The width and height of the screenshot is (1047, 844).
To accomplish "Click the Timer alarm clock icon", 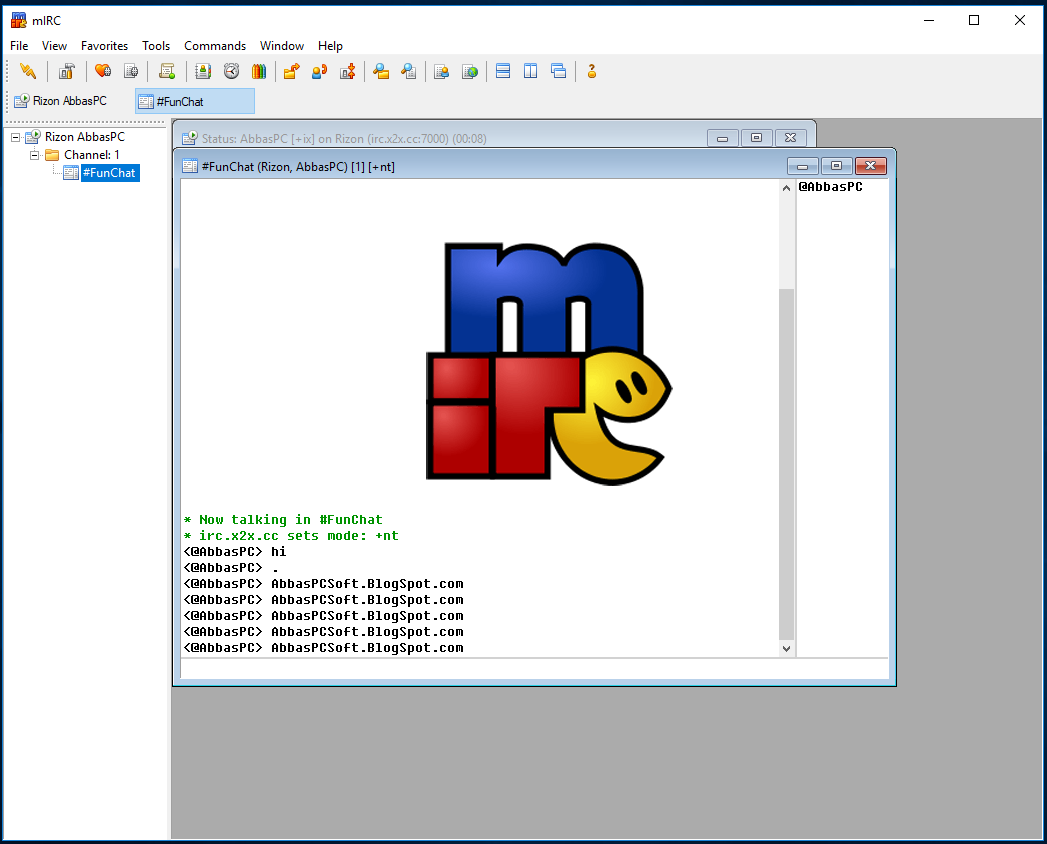I will coord(232,71).
